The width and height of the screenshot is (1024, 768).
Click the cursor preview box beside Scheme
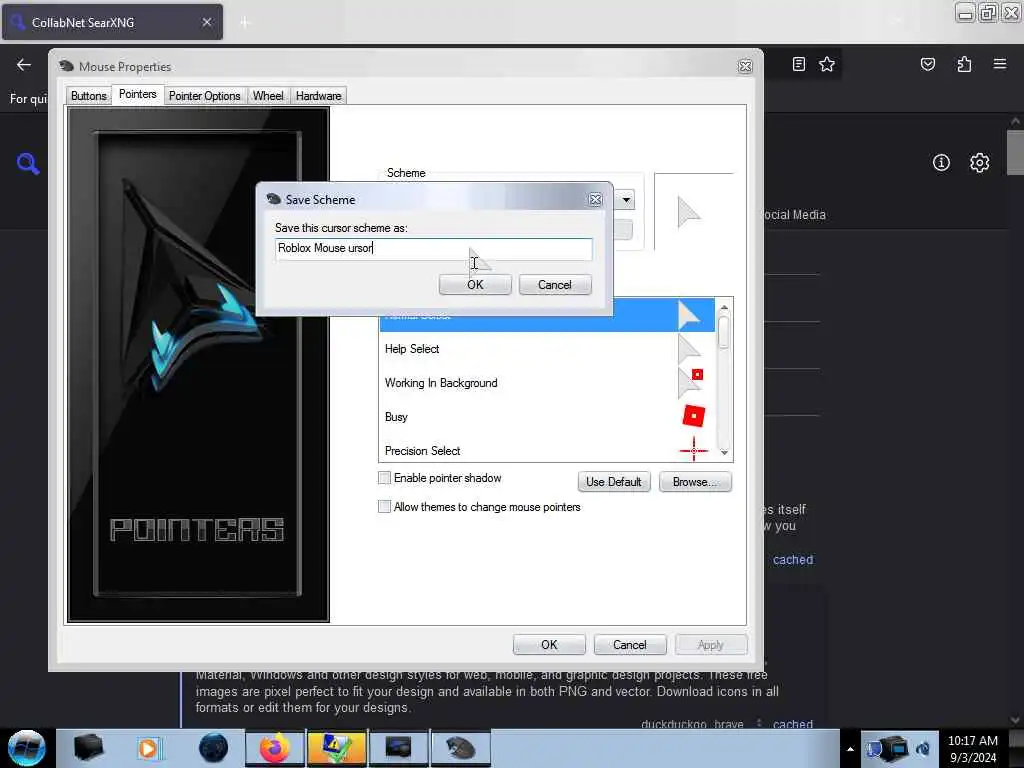pos(694,212)
